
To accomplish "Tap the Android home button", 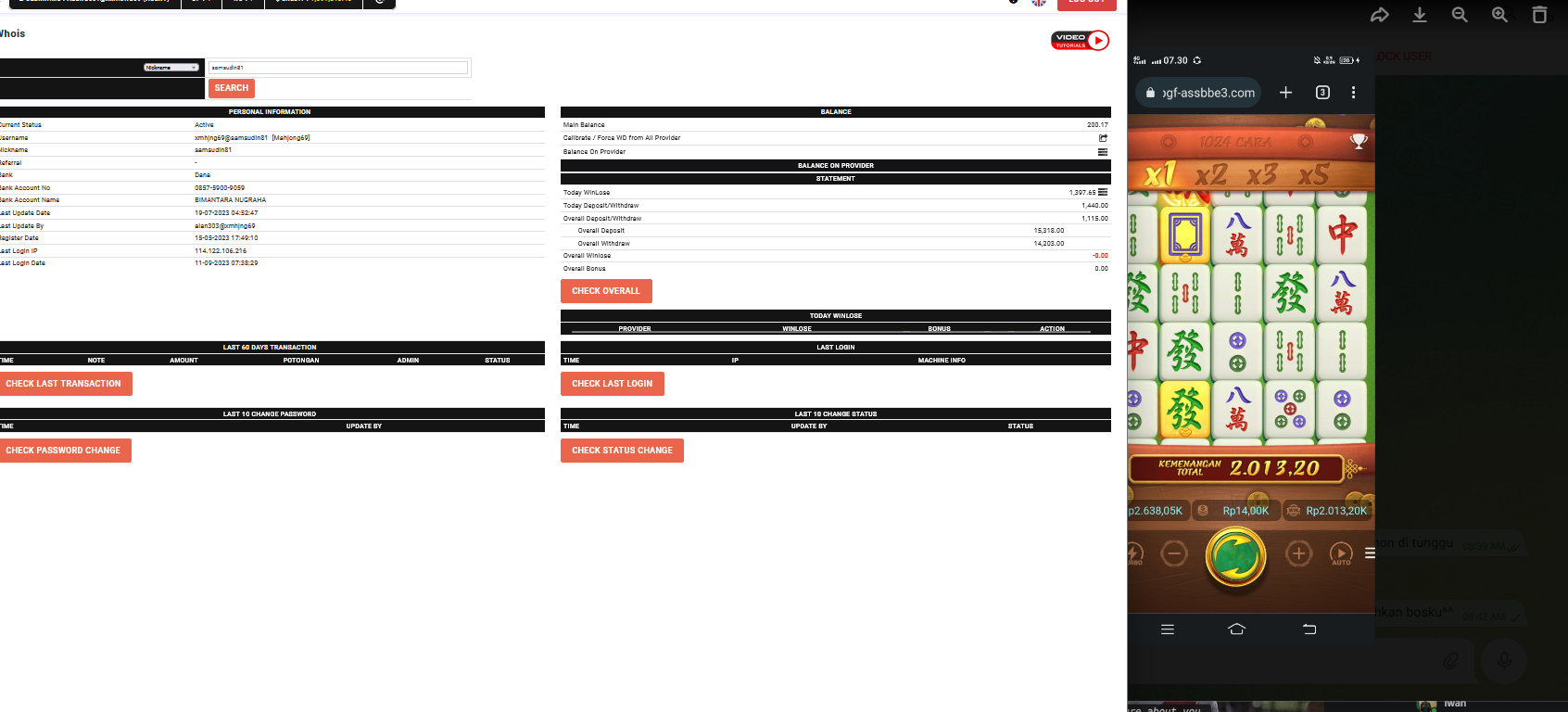I will coord(1236,629).
